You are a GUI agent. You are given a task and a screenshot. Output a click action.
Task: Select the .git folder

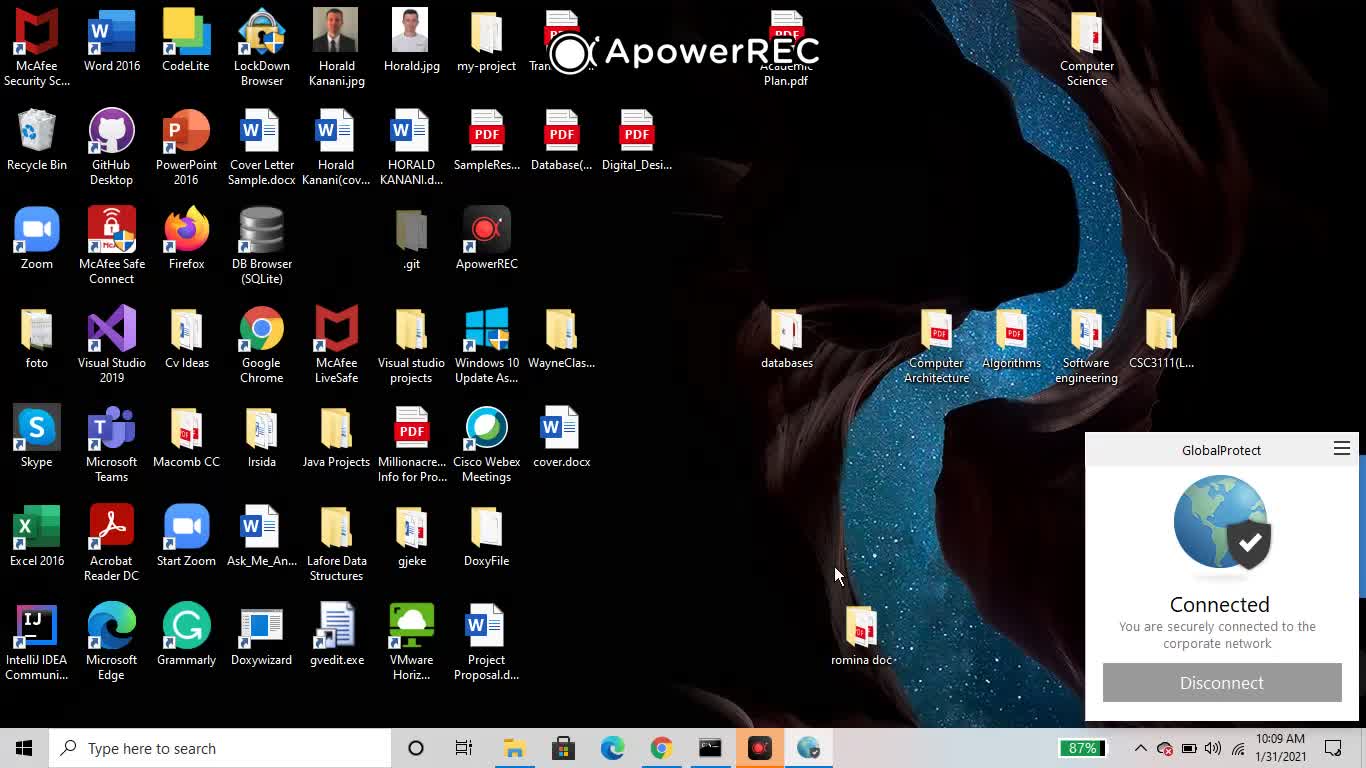pos(411,238)
